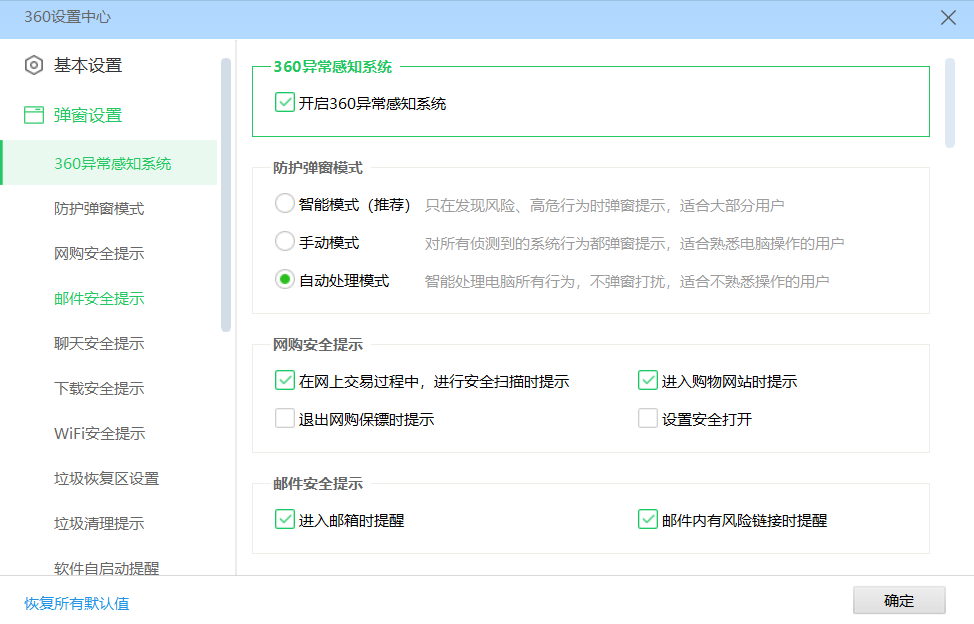Go to 垃圾清理提示 in sidebar
The height and width of the screenshot is (624, 974).
pos(99,523)
